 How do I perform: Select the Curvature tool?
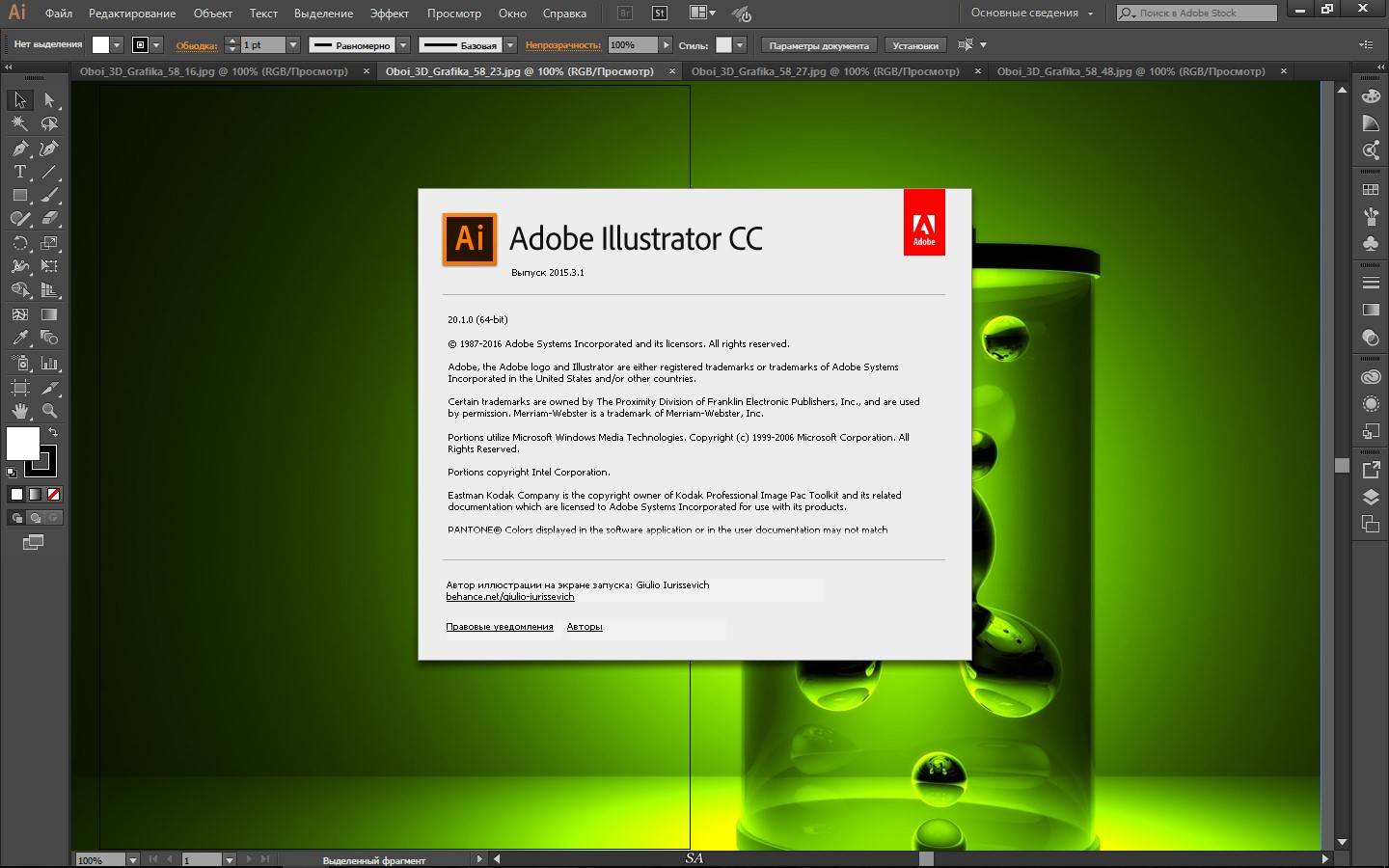pyautogui.click(x=50, y=148)
